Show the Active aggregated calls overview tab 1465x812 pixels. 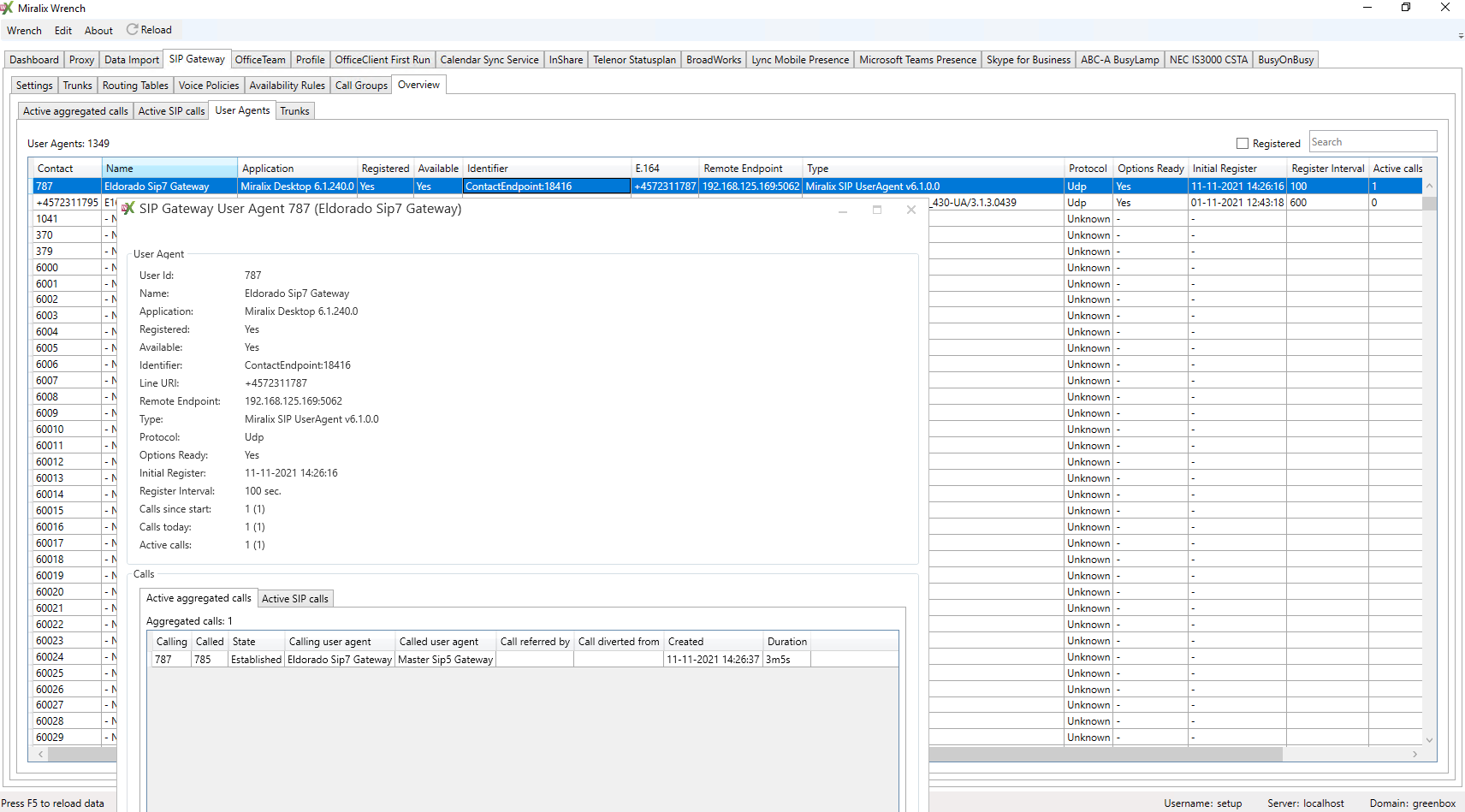coord(75,111)
